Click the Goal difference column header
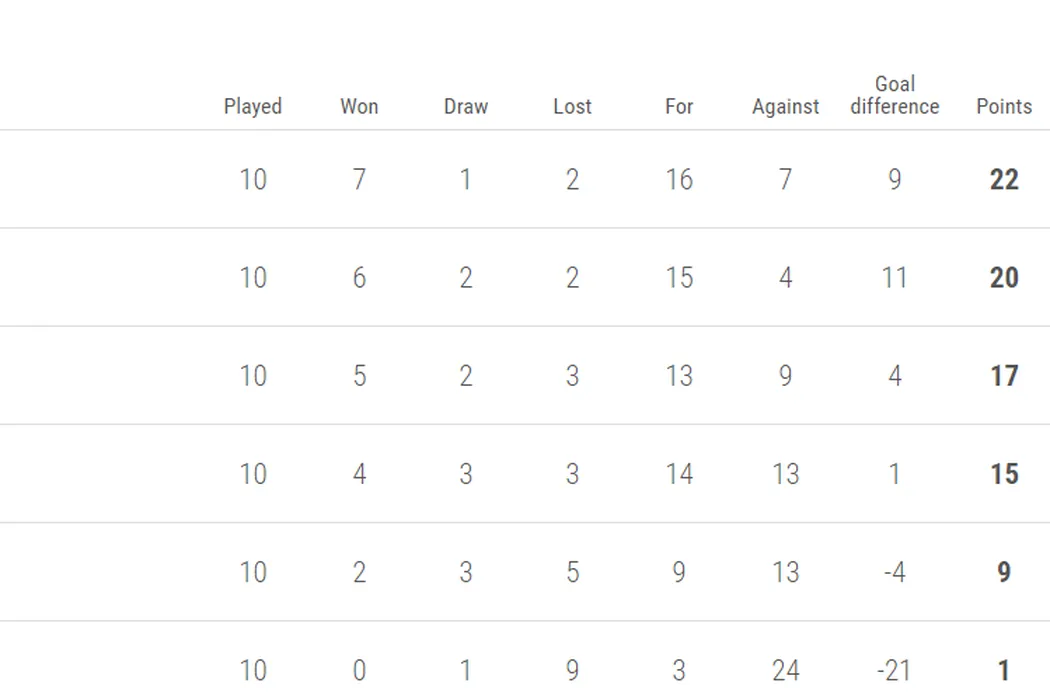The width and height of the screenshot is (1050, 700). click(895, 96)
